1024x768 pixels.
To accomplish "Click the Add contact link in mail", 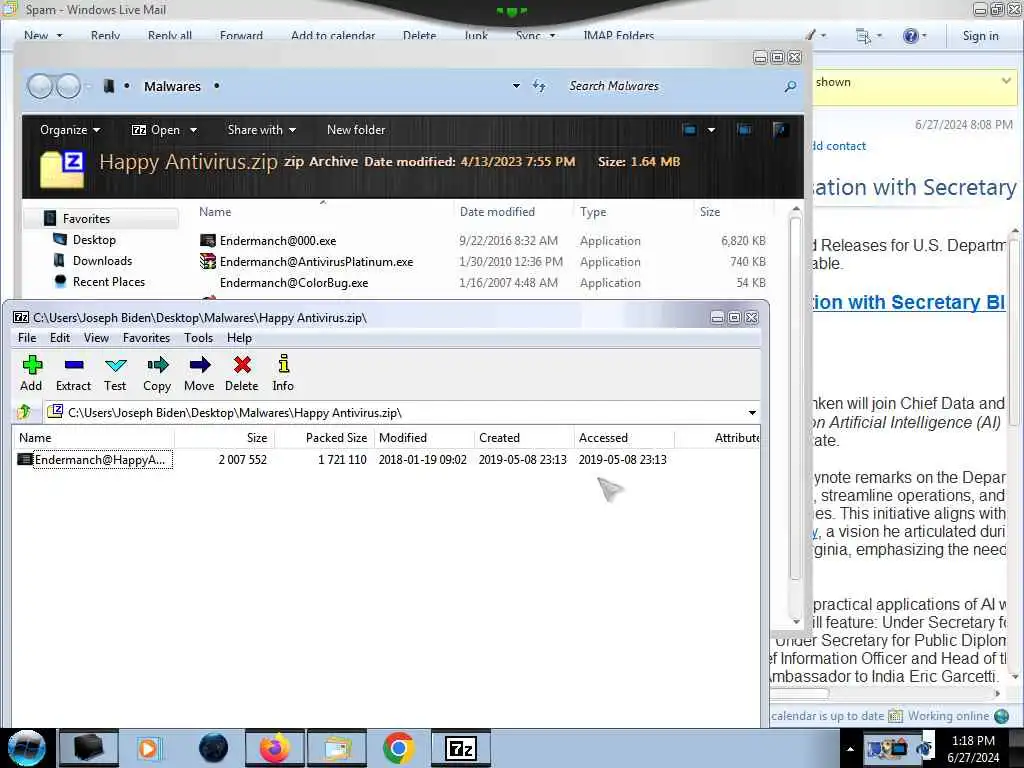I will [840, 146].
